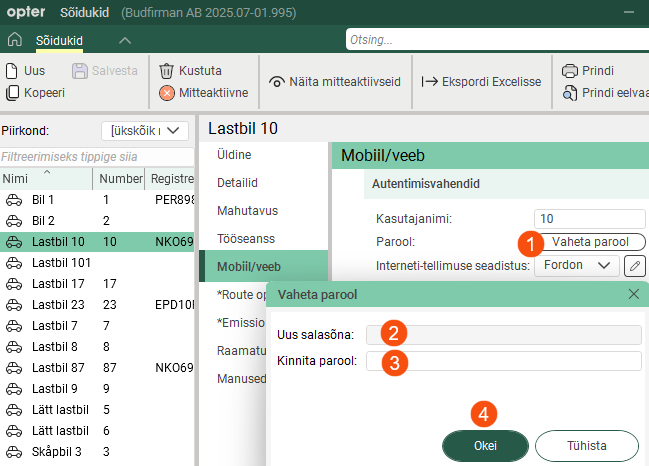Viewport: 649px width, 466px height.
Task: Click the Vaheta parool button
Action: pos(590,242)
